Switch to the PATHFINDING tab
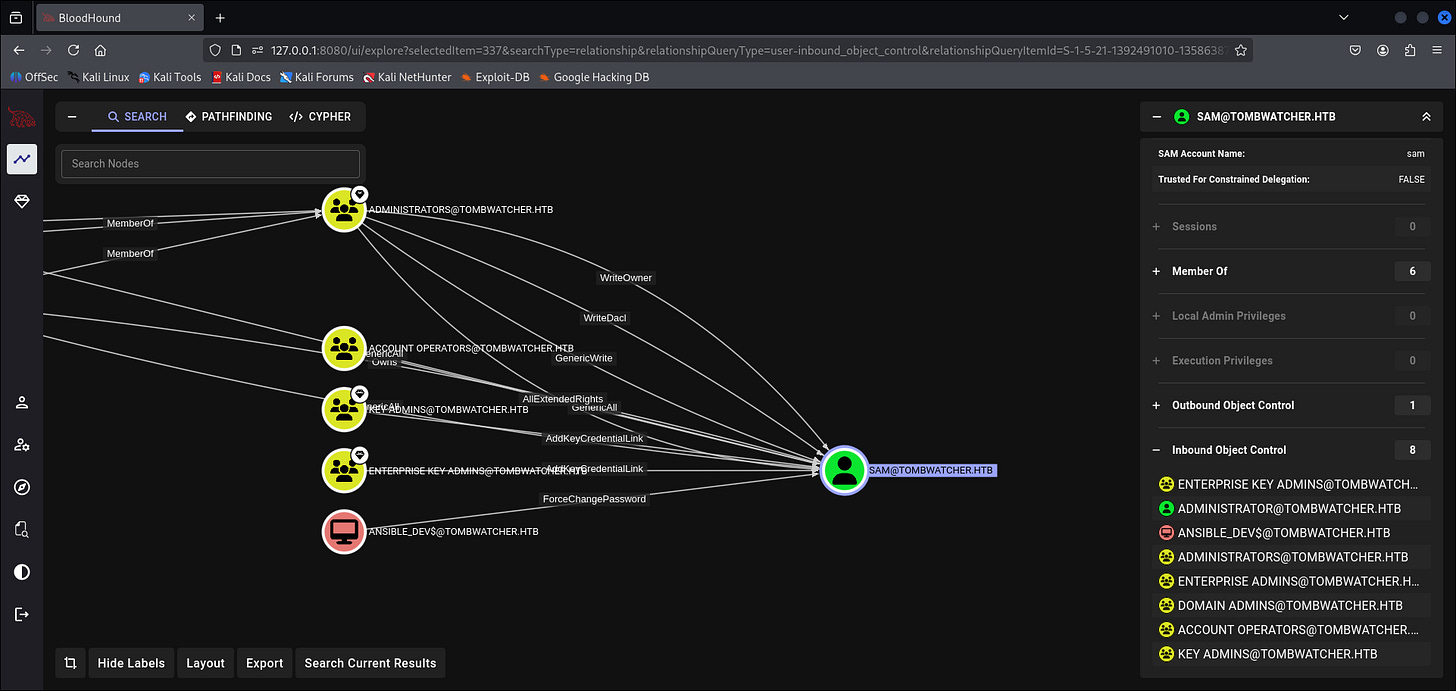The image size is (1456, 691). pyautogui.click(x=229, y=117)
